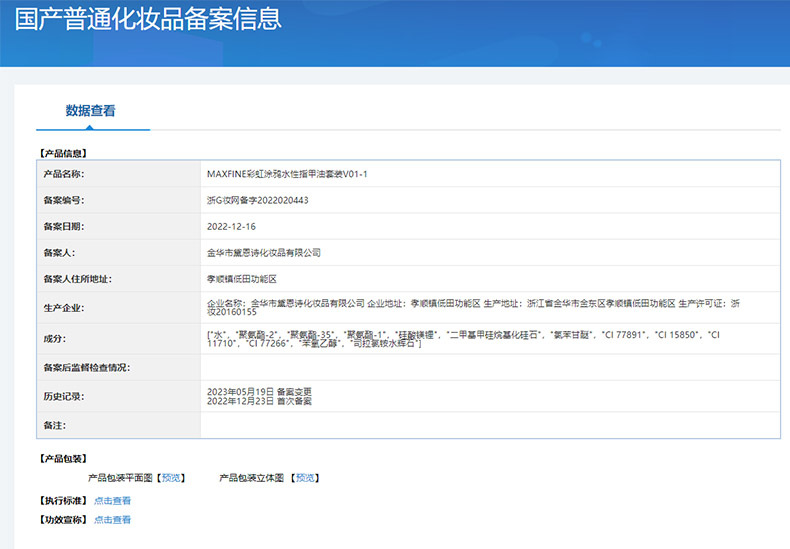790x549 pixels.
Task: Click the filing date 2022-12-16
Action: 230,227
